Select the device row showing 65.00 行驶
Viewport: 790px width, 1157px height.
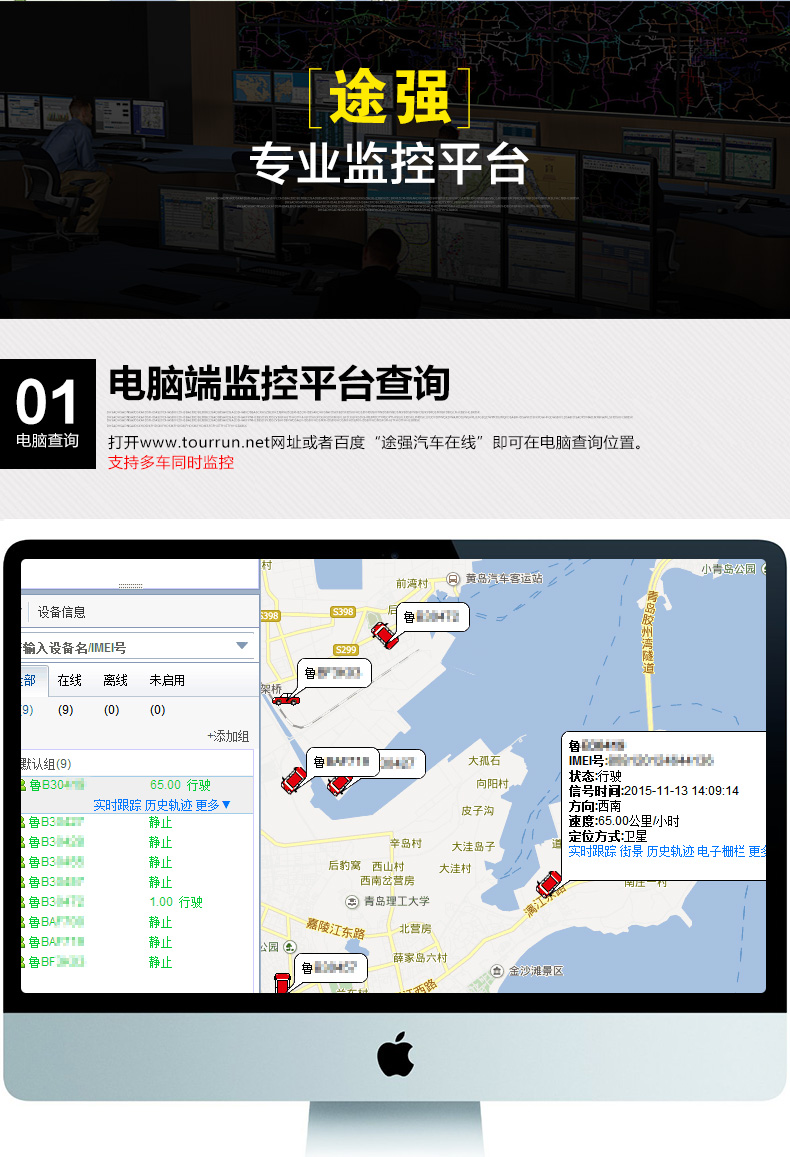coord(137,785)
